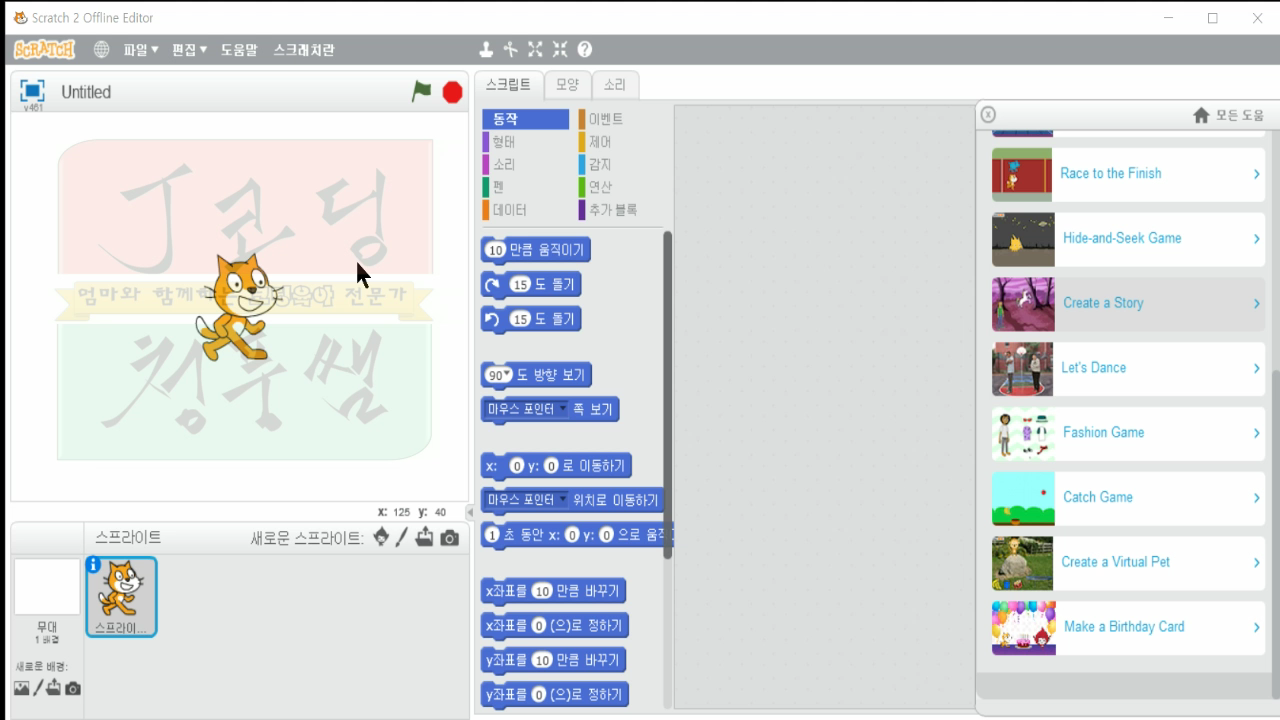Image resolution: width=1280 pixels, height=720 pixels.
Task: Open the mouse pointer dropdown in move block
Action: click(563, 499)
